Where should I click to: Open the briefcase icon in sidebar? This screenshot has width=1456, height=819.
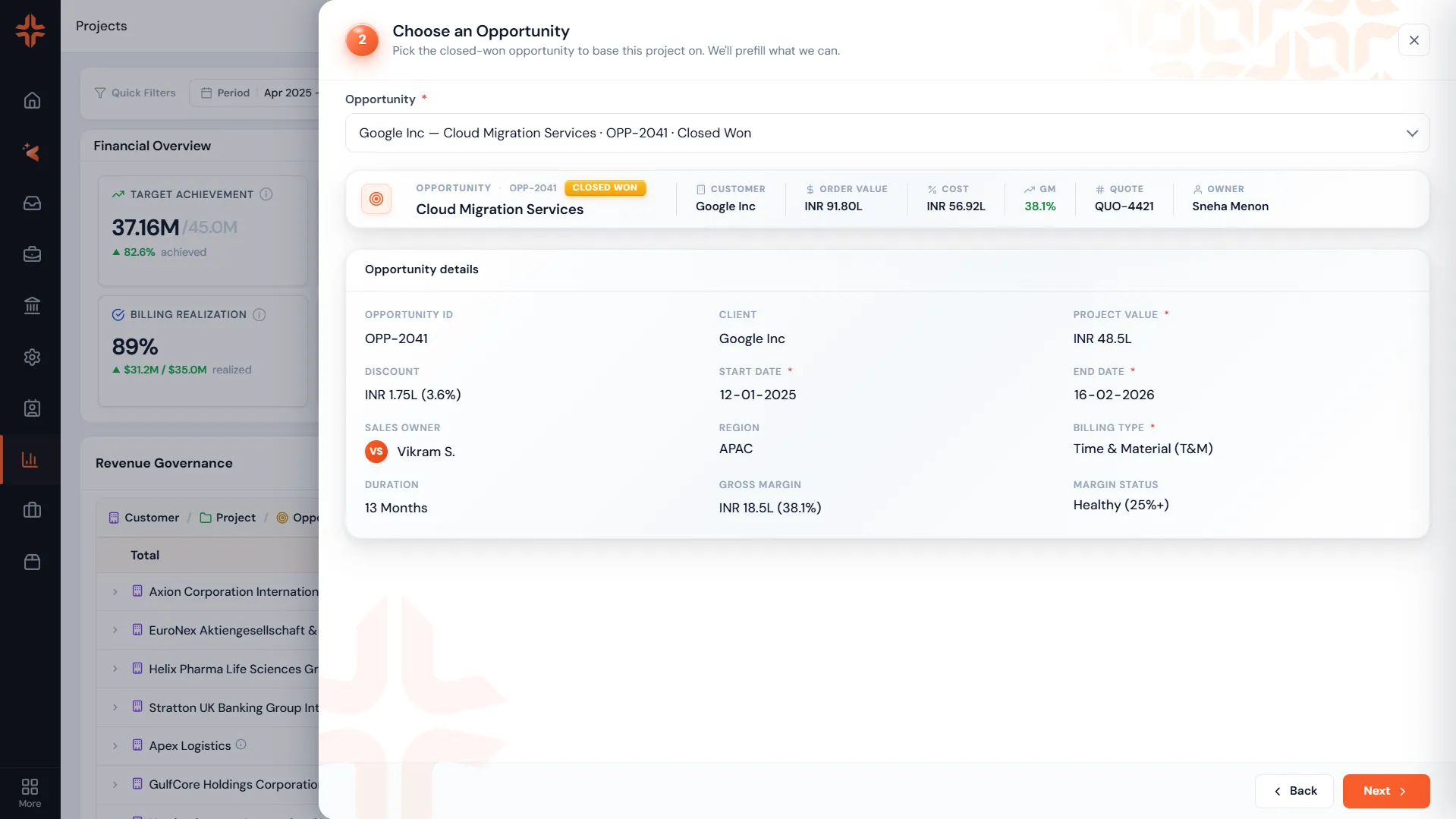[x=32, y=254]
